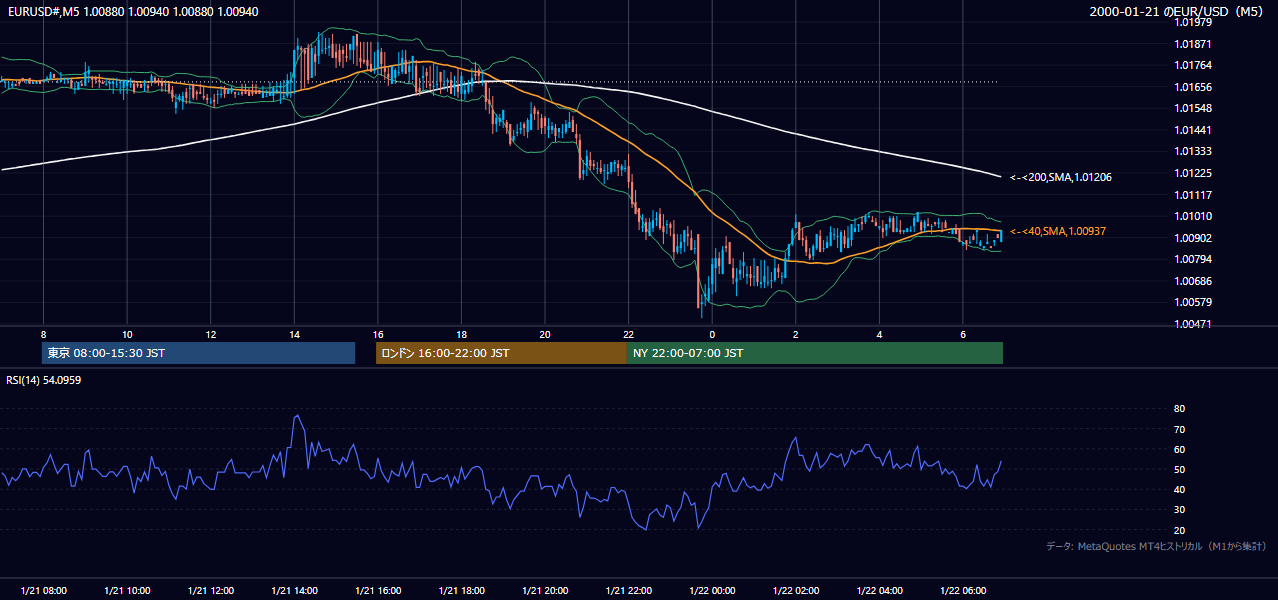
Task: Click the 1/21 16:00 time label
Action: click(378, 591)
